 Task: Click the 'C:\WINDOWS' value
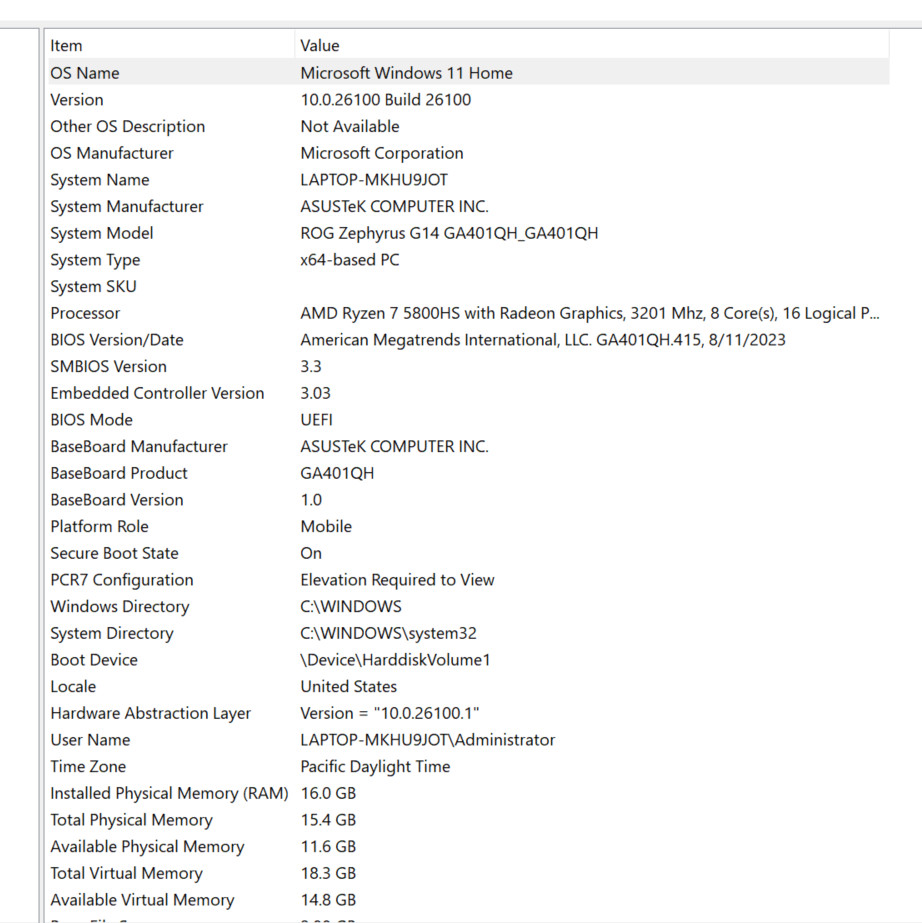tap(351, 606)
